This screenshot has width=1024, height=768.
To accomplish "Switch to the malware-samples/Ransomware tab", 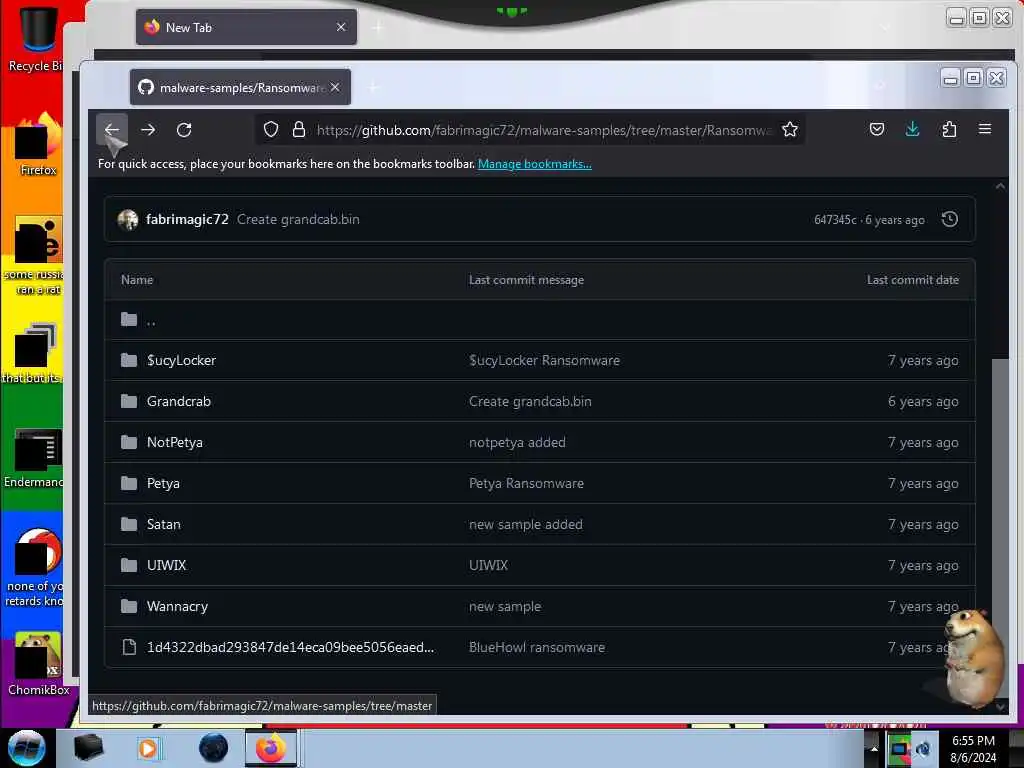I will click(240, 88).
